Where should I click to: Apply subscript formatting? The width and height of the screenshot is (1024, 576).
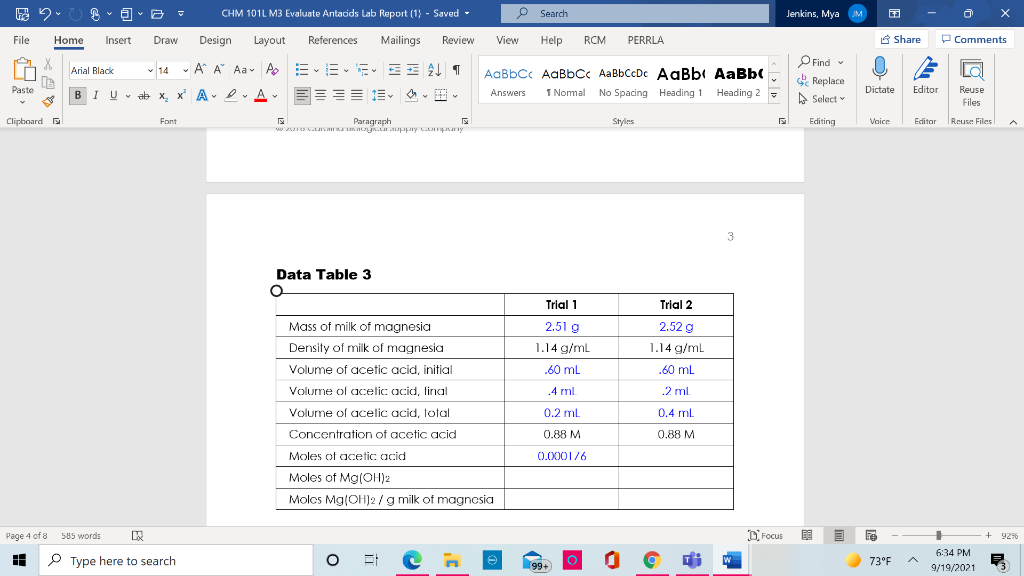pos(162,96)
